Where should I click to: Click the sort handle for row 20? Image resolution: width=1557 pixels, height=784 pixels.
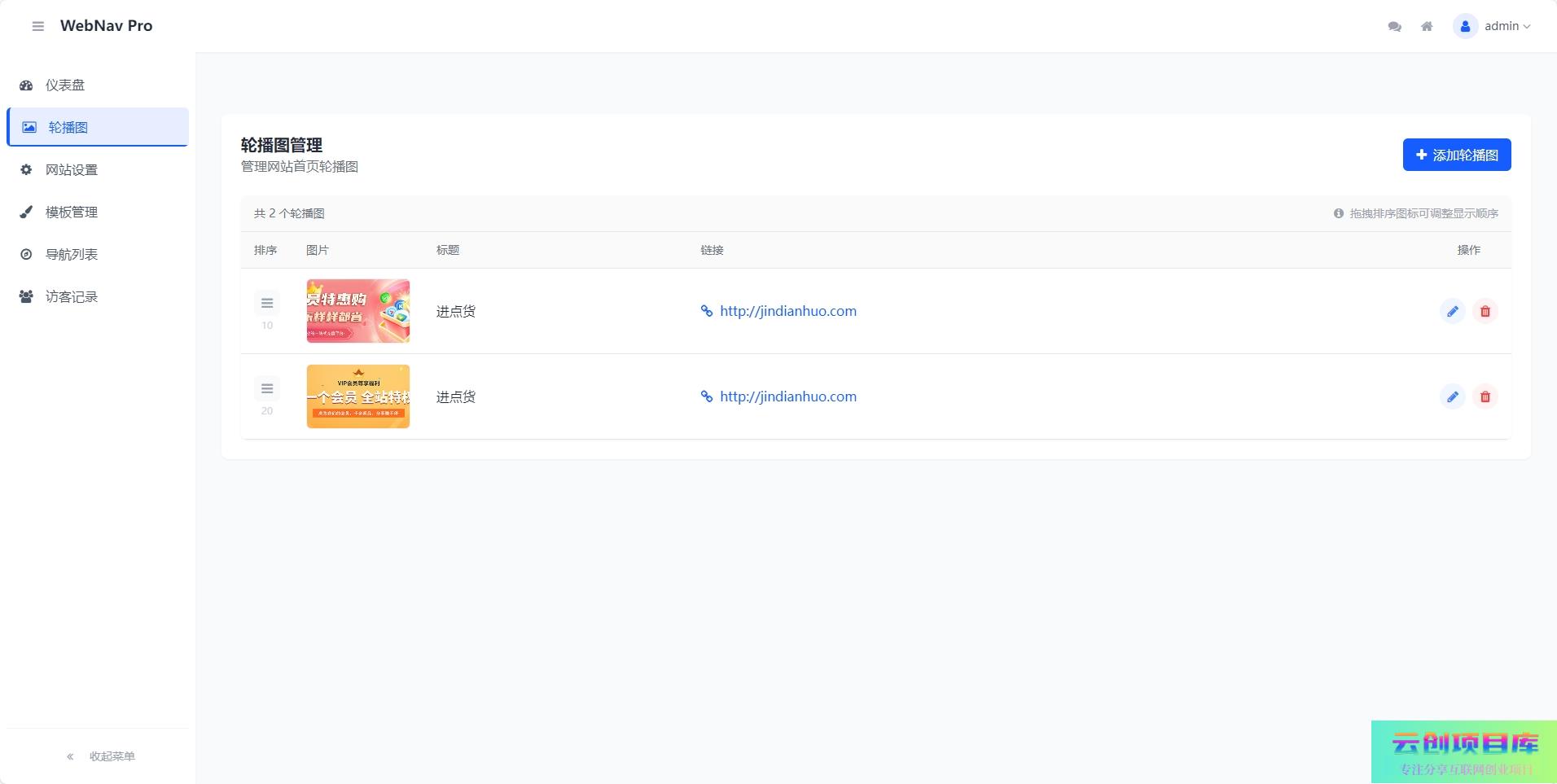tap(267, 389)
